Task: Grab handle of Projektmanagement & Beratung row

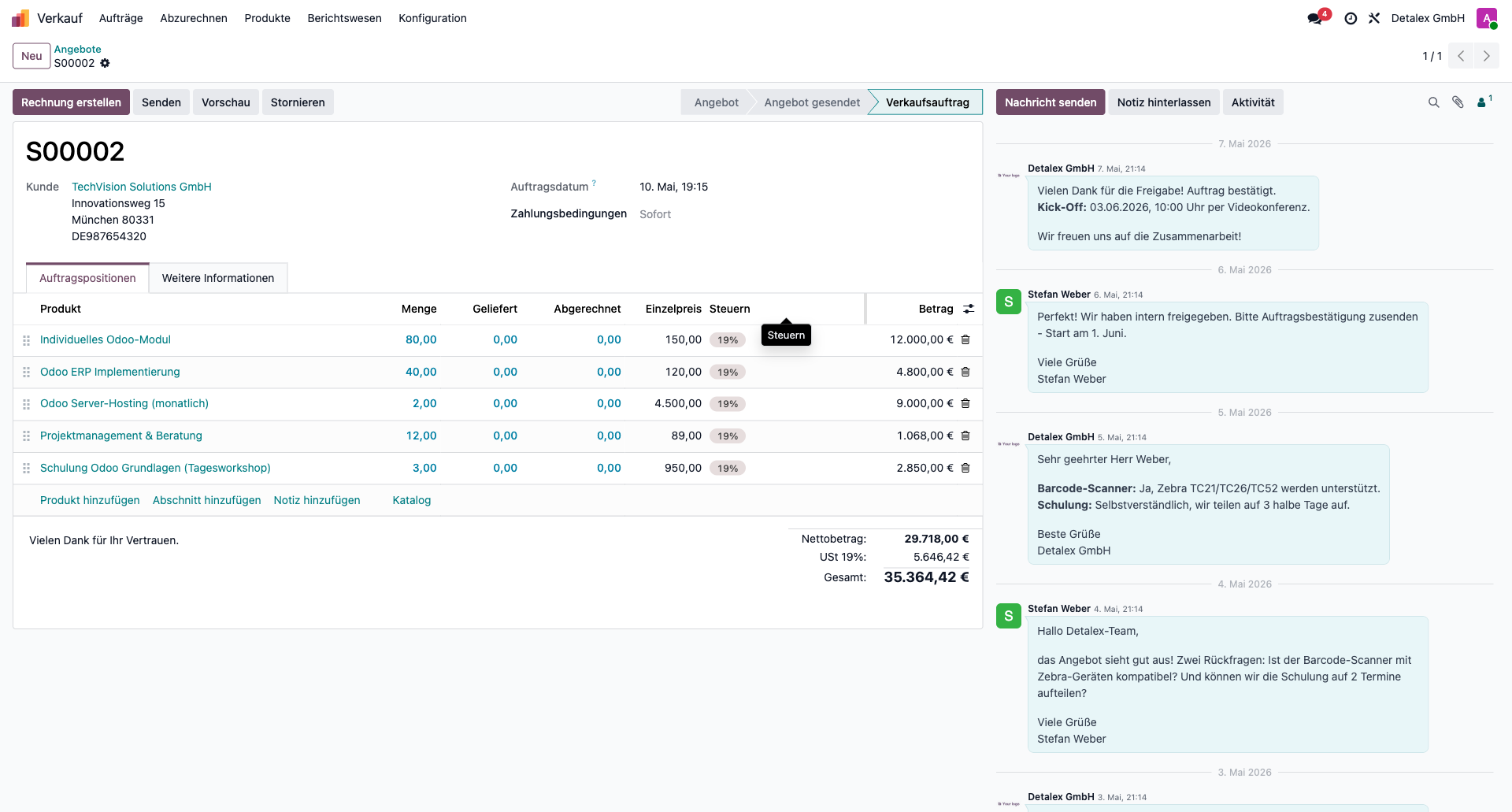Action: (26, 436)
